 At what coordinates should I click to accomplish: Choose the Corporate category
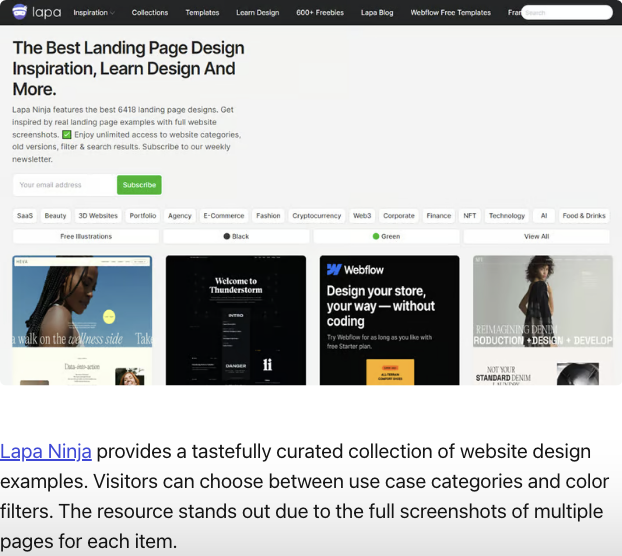(399, 216)
